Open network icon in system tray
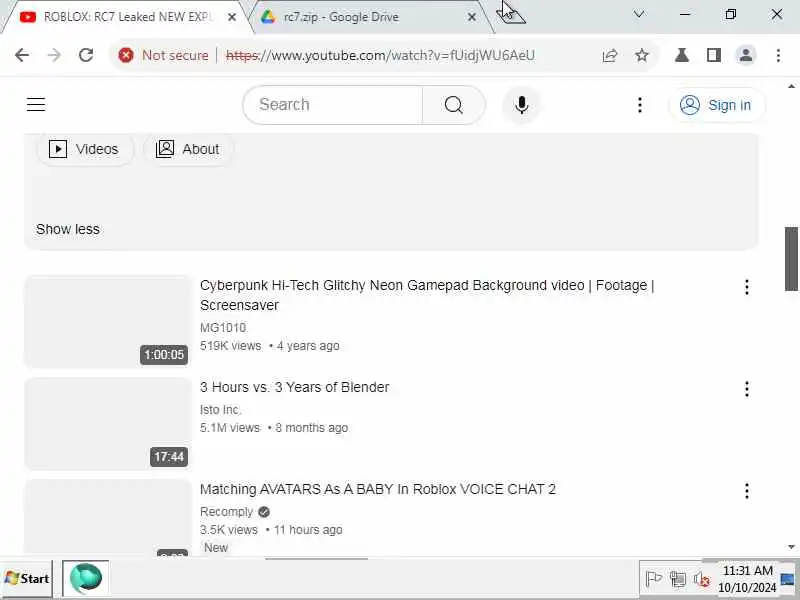 [678, 579]
